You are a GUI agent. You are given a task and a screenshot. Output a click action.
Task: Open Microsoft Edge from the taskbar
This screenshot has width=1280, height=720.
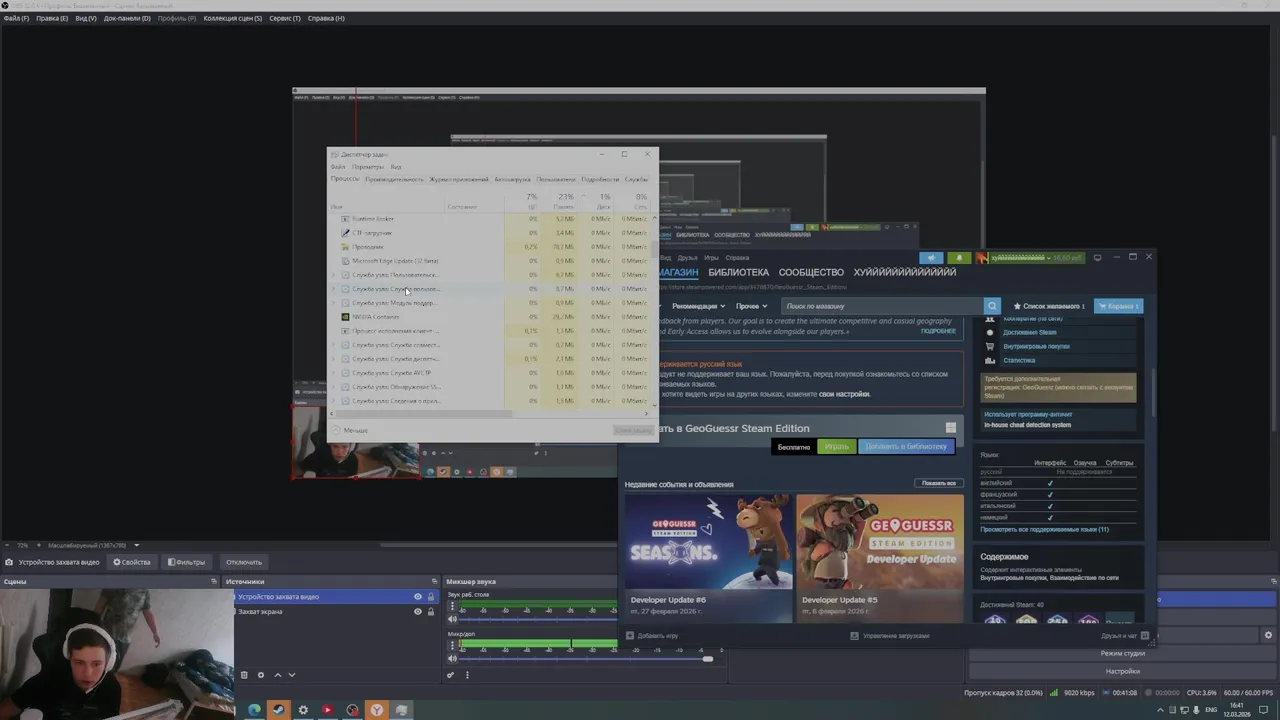[254, 710]
